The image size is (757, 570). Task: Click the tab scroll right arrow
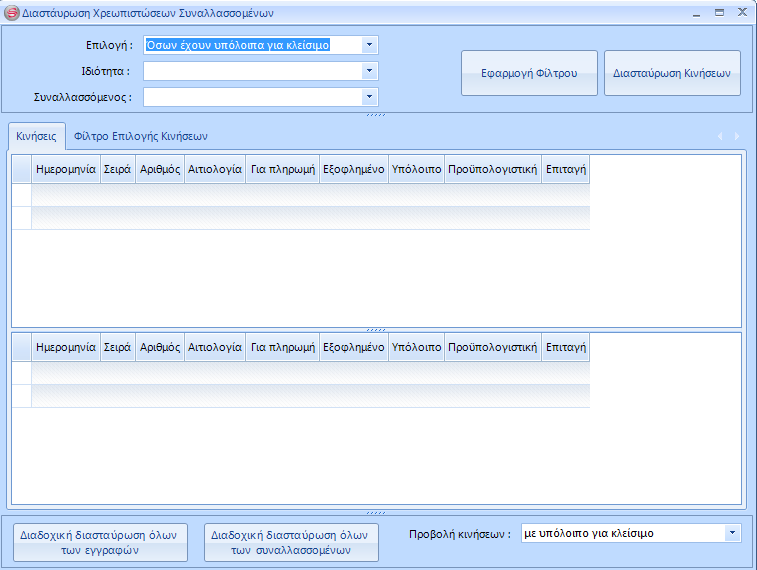737,136
